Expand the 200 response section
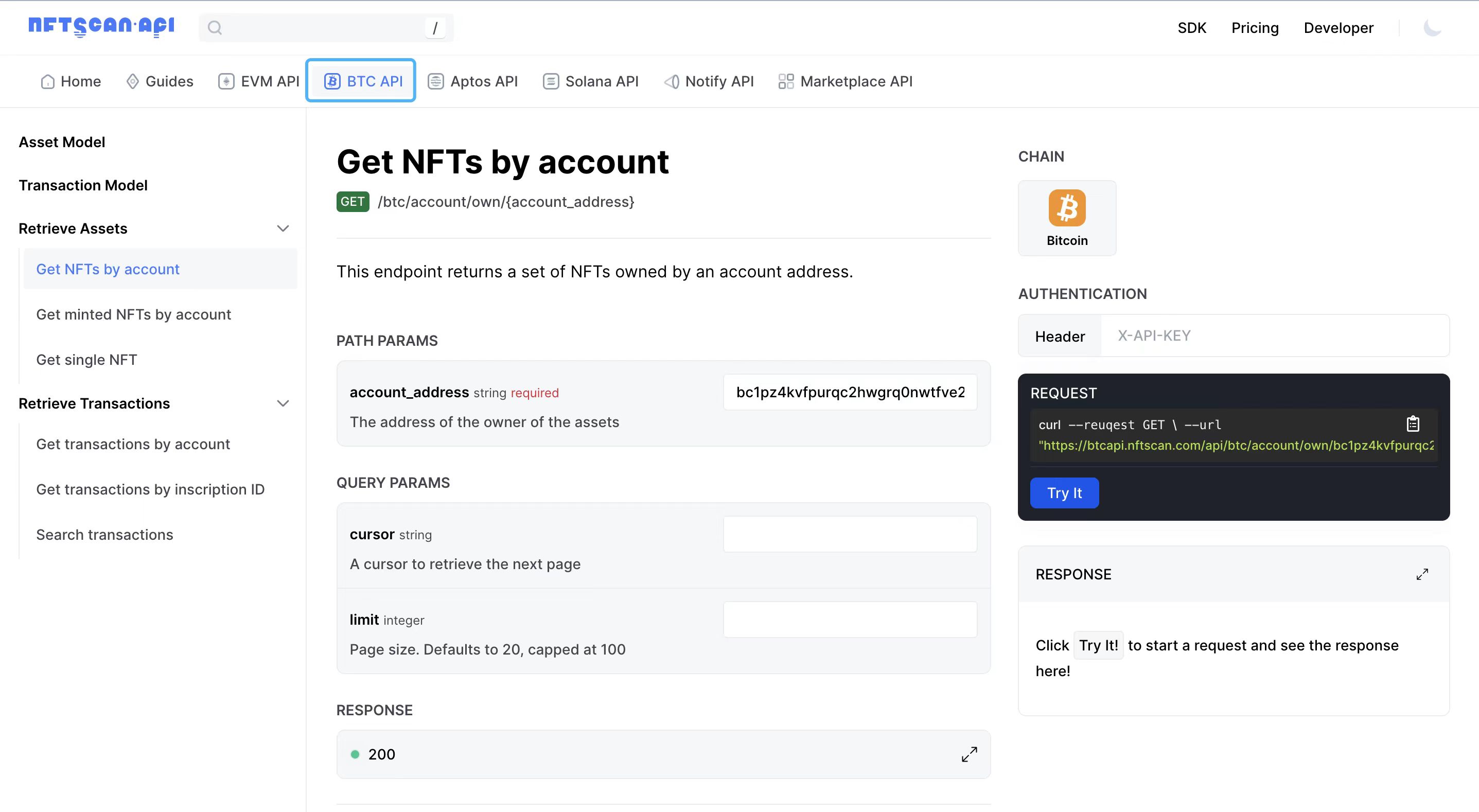Screen dimensions: 1479x812 click(968, 754)
